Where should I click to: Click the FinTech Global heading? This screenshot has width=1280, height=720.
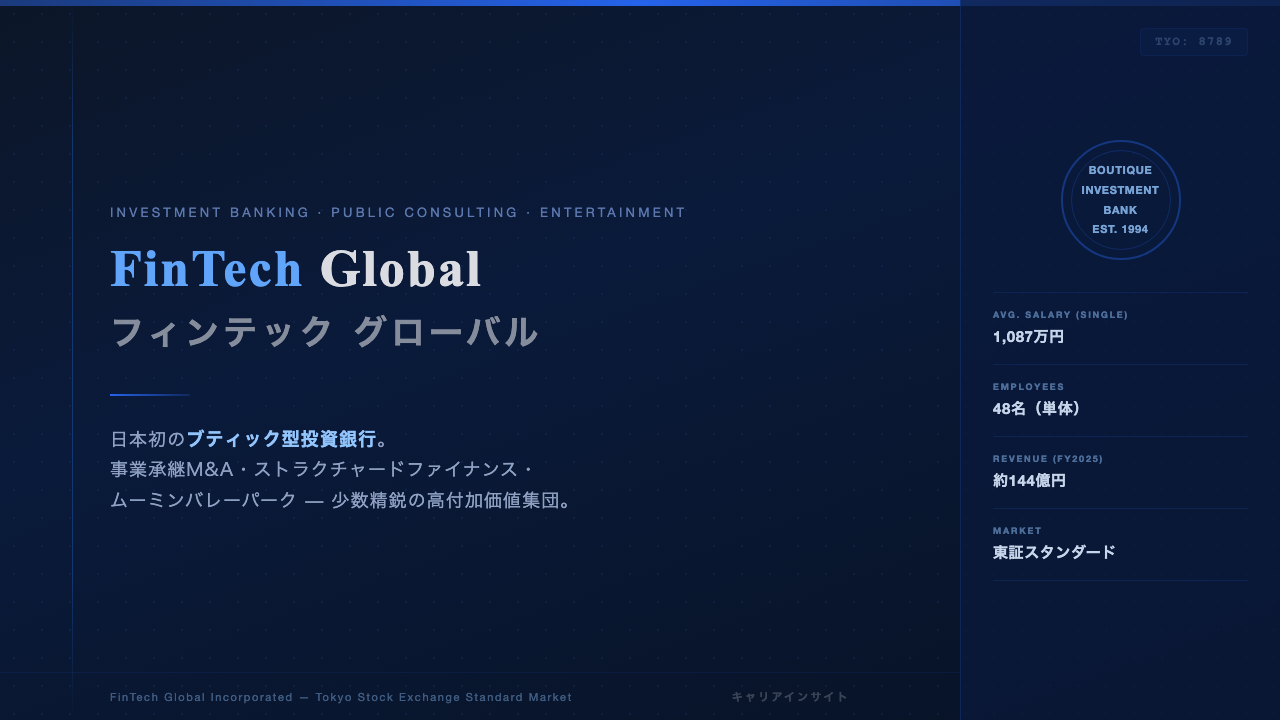296,269
